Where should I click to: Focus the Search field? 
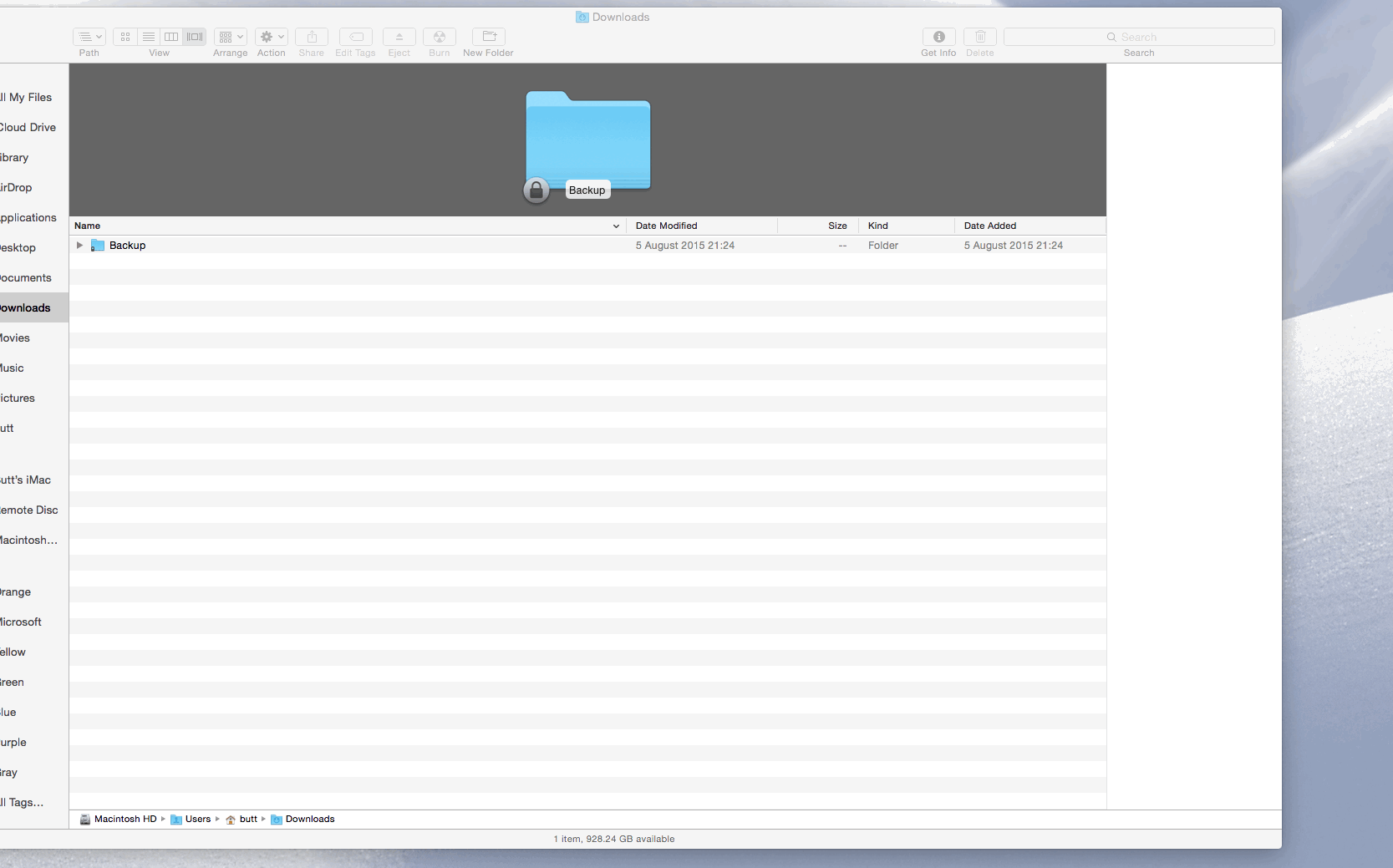[x=1139, y=37]
